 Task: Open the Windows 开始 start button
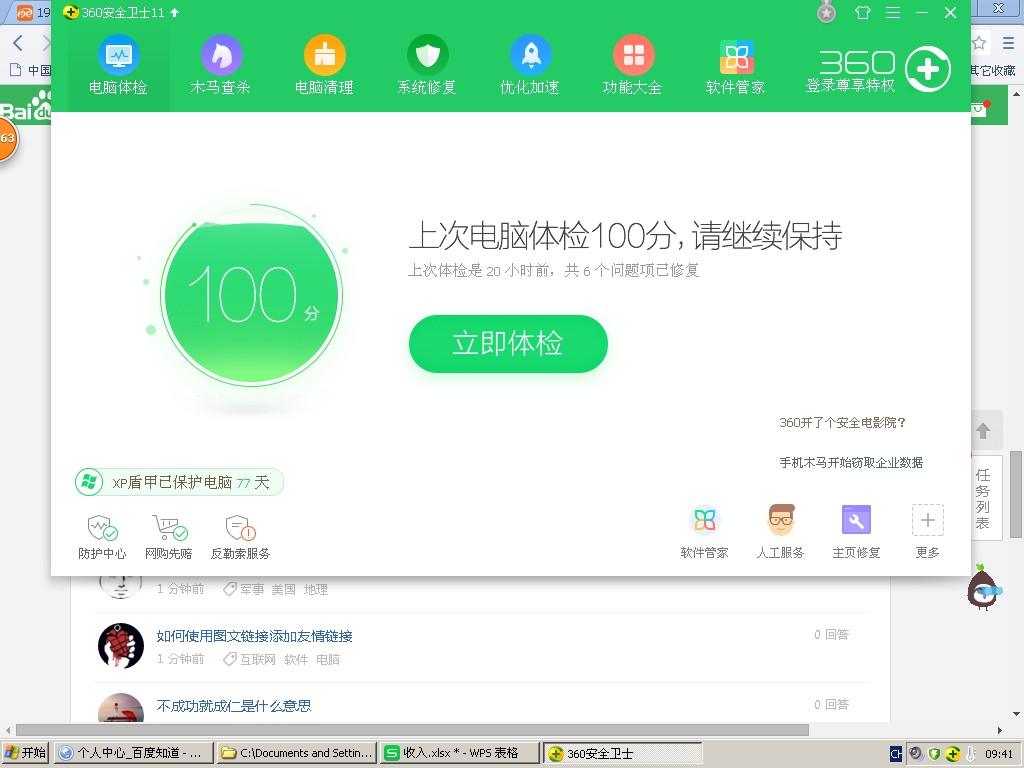[25, 753]
